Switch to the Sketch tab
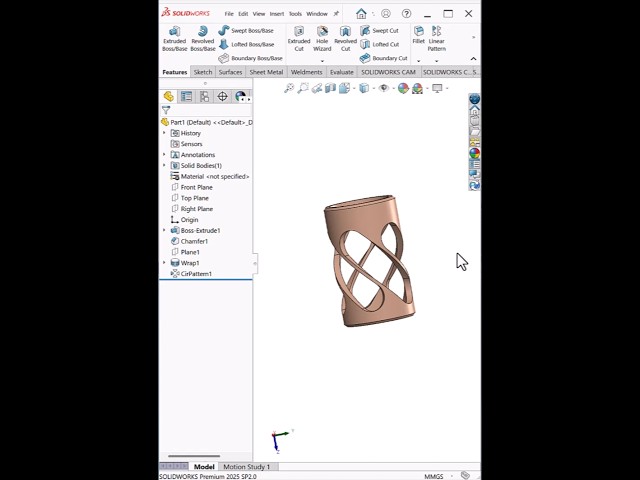Image resolution: width=640 pixels, height=480 pixels. (x=203, y=72)
